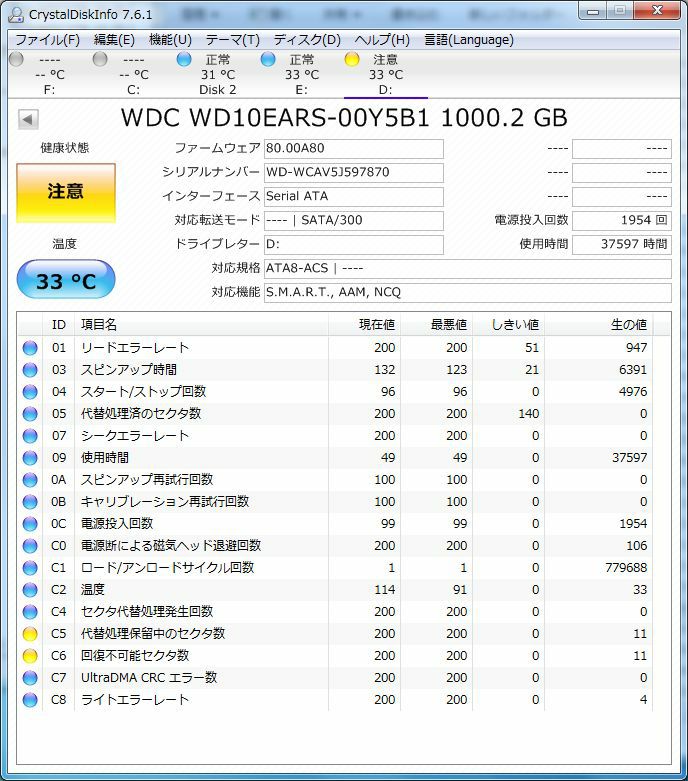Click the 33 °C temperature button
The image size is (688, 781).
point(66,279)
